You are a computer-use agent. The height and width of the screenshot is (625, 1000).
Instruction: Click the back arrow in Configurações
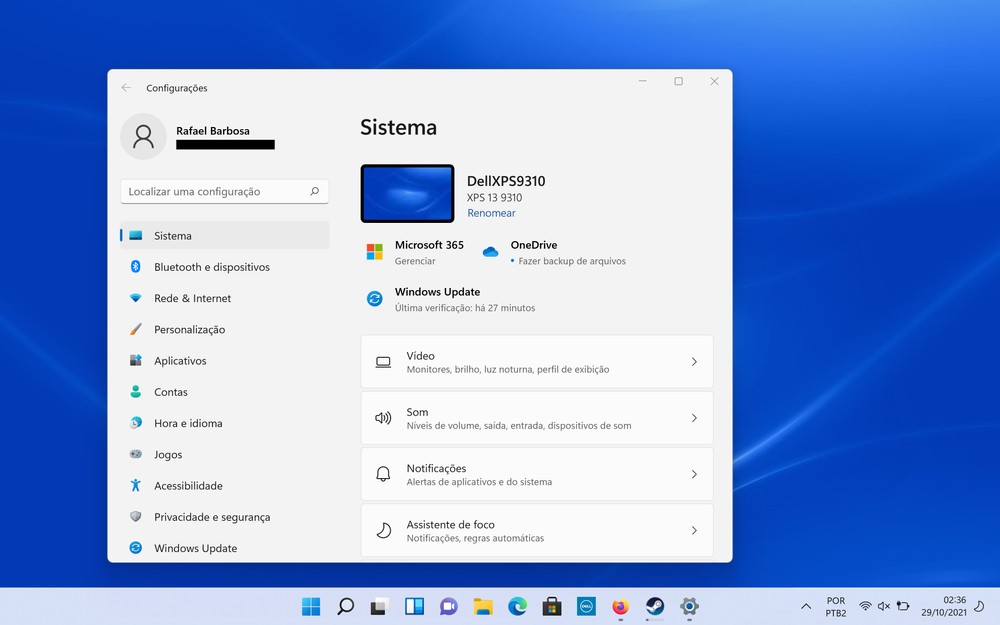126,88
